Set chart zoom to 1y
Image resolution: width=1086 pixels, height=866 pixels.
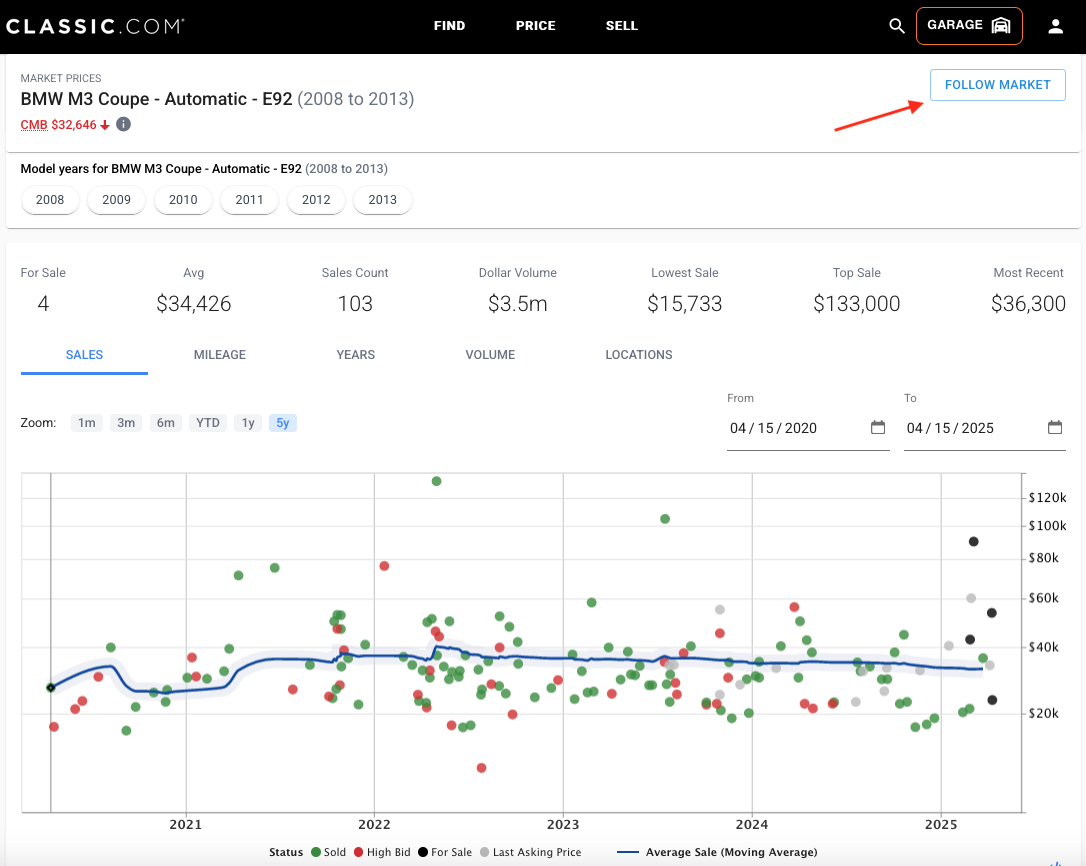(x=248, y=423)
